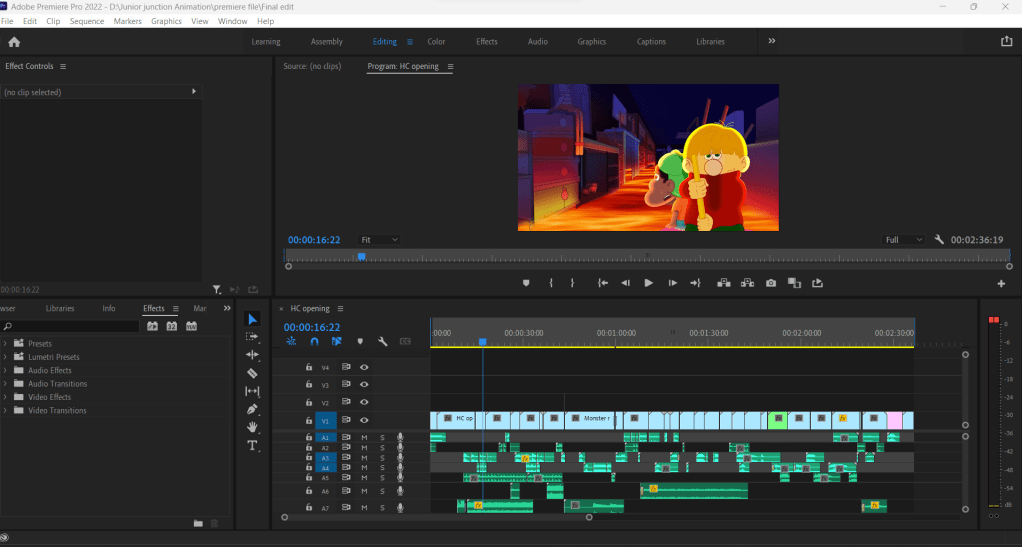Click the Home icon
The image size is (1022, 547).
point(14,42)
